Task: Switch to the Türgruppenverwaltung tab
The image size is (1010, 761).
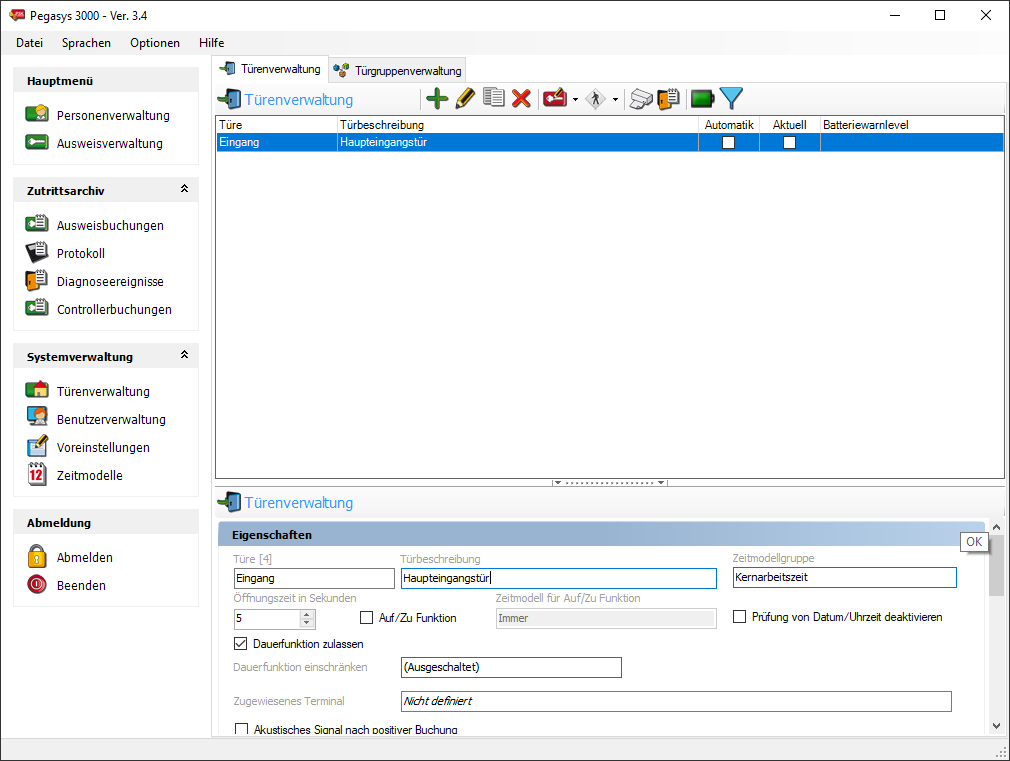Action: point(398,69)
